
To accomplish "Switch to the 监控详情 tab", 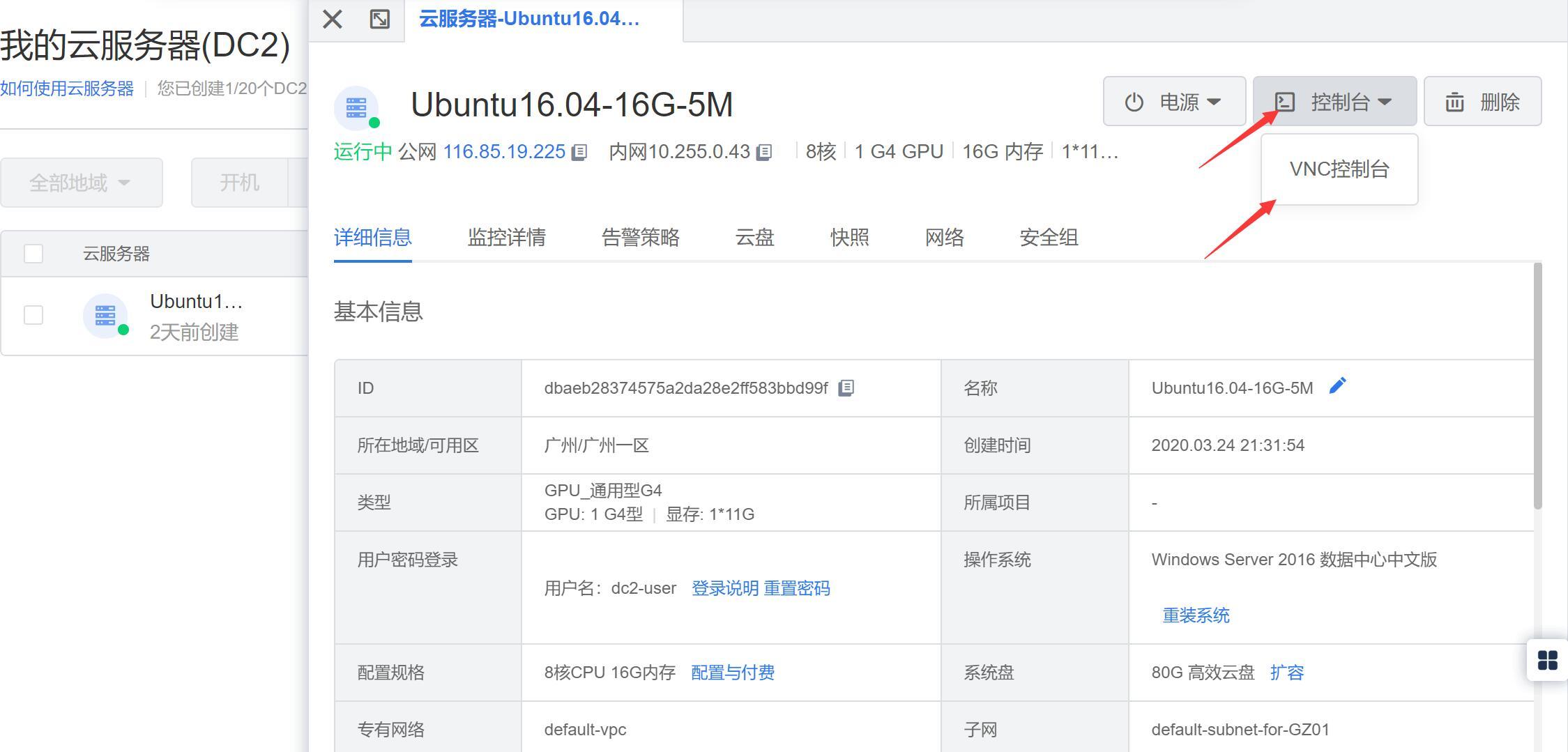I will click(x=507, y=238).
